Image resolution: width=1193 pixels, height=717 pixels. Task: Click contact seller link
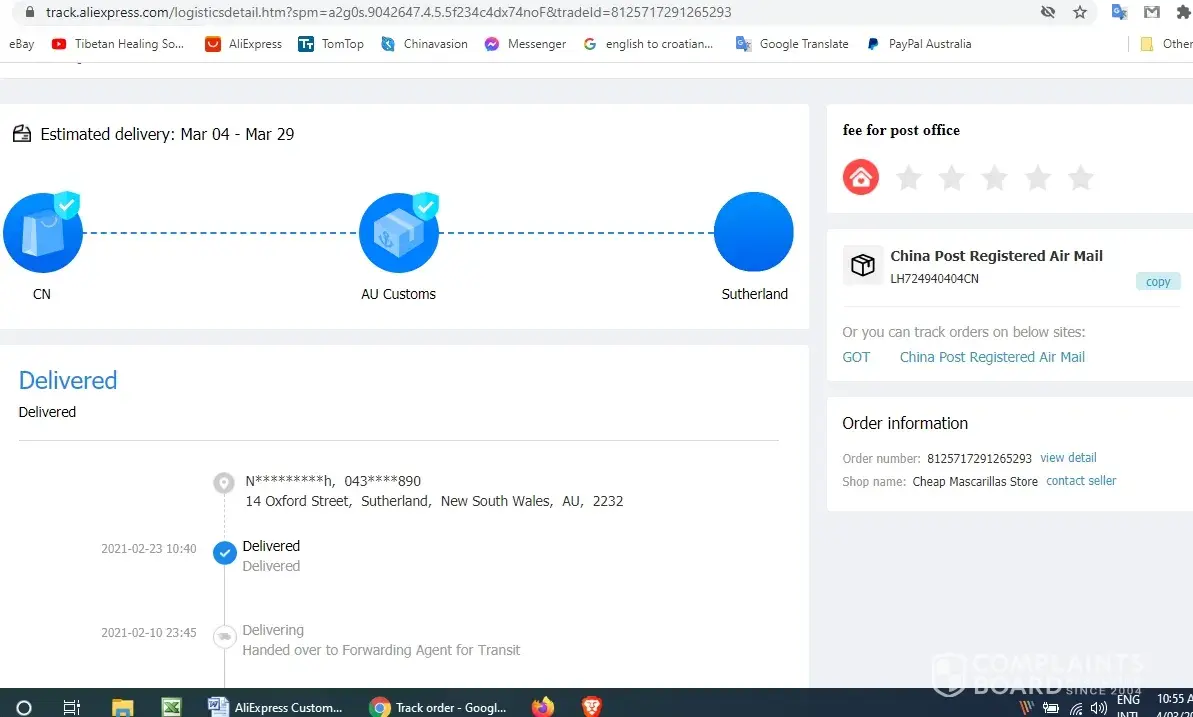click(1081, 481)
